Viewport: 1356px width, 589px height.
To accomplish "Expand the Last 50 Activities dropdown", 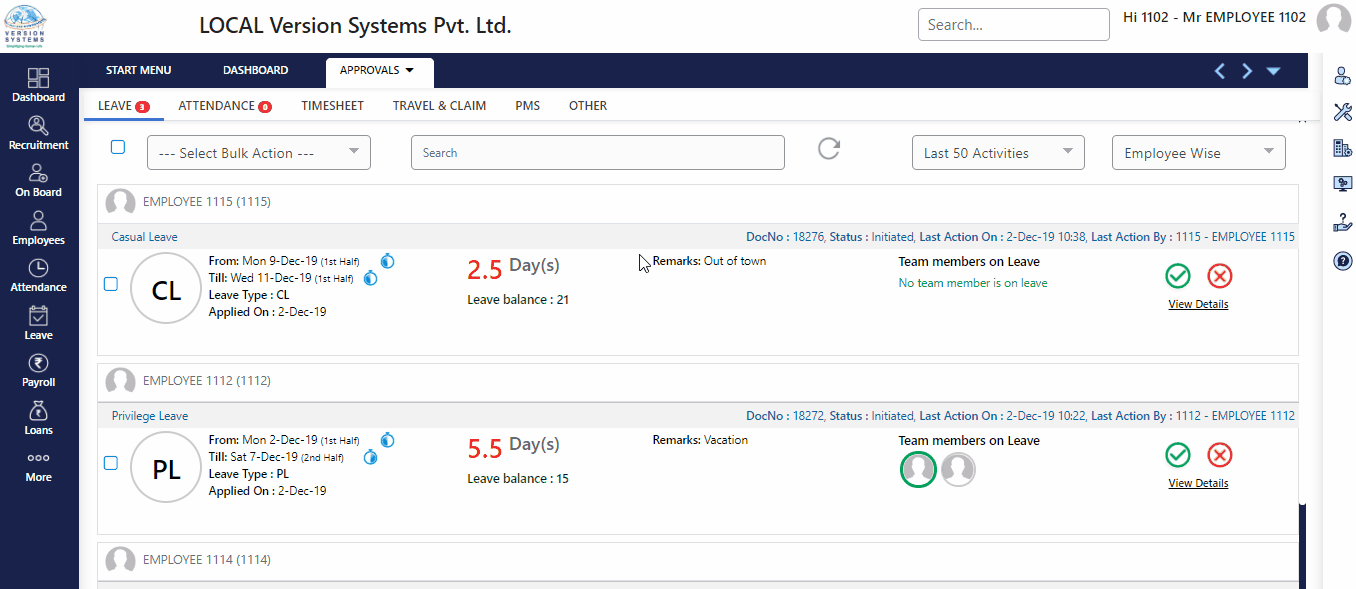I will tap(998, 153).
